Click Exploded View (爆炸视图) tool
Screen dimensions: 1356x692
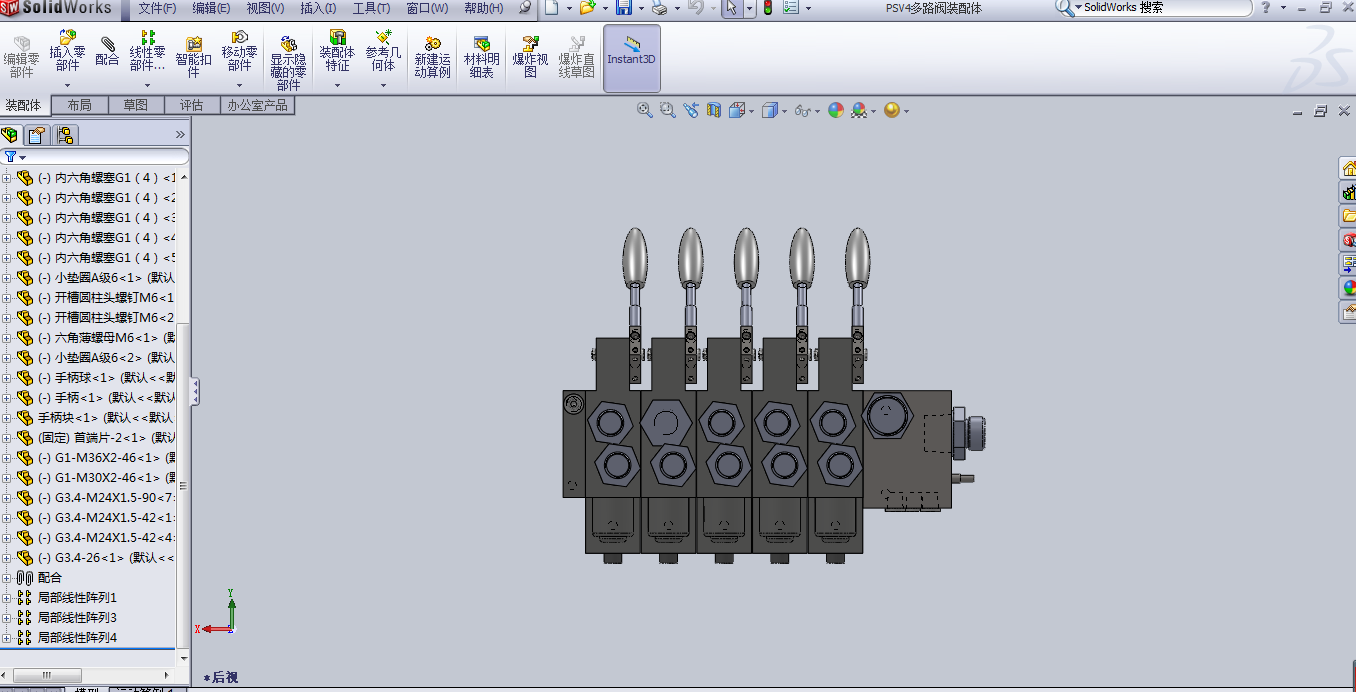[x=531, y=57]
